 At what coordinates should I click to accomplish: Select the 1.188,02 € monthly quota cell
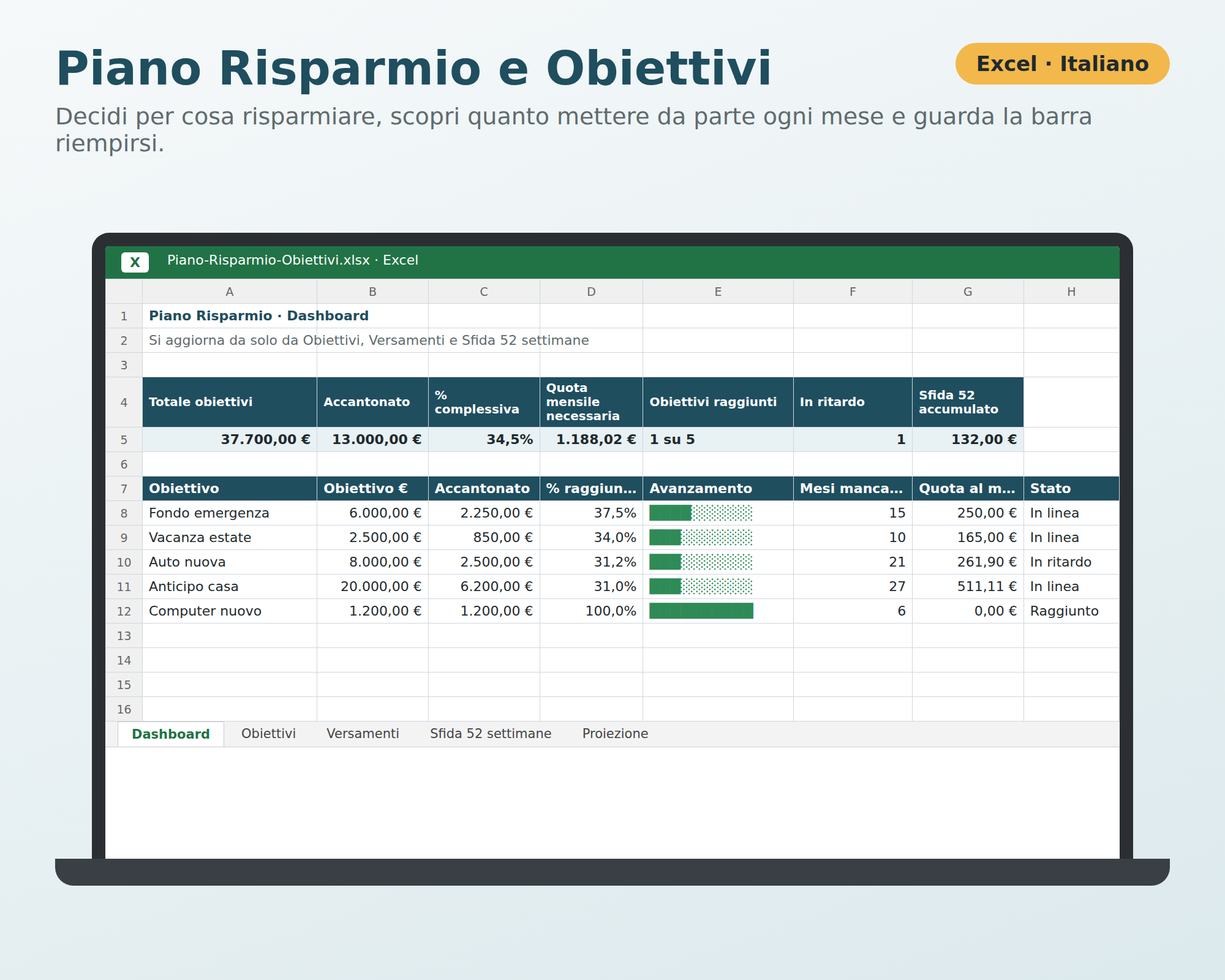591,440
